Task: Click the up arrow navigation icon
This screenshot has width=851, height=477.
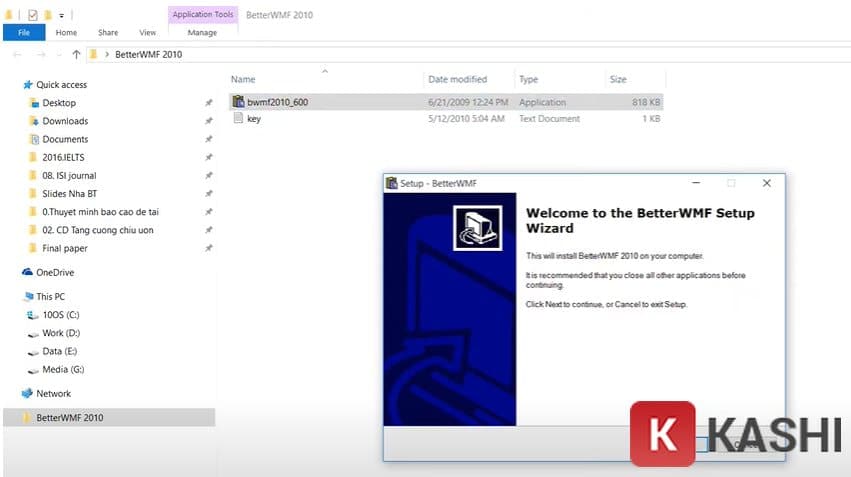Action: click(76, 54)
